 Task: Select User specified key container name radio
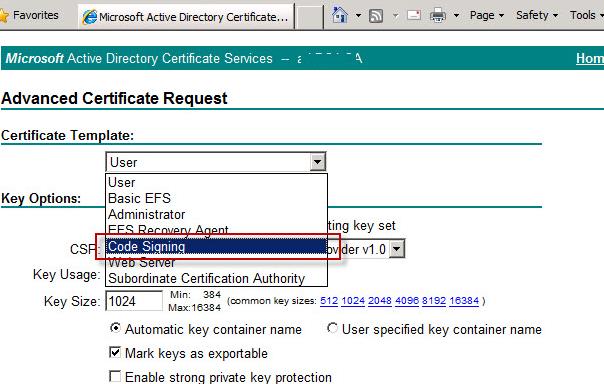[x=332, y=328]
